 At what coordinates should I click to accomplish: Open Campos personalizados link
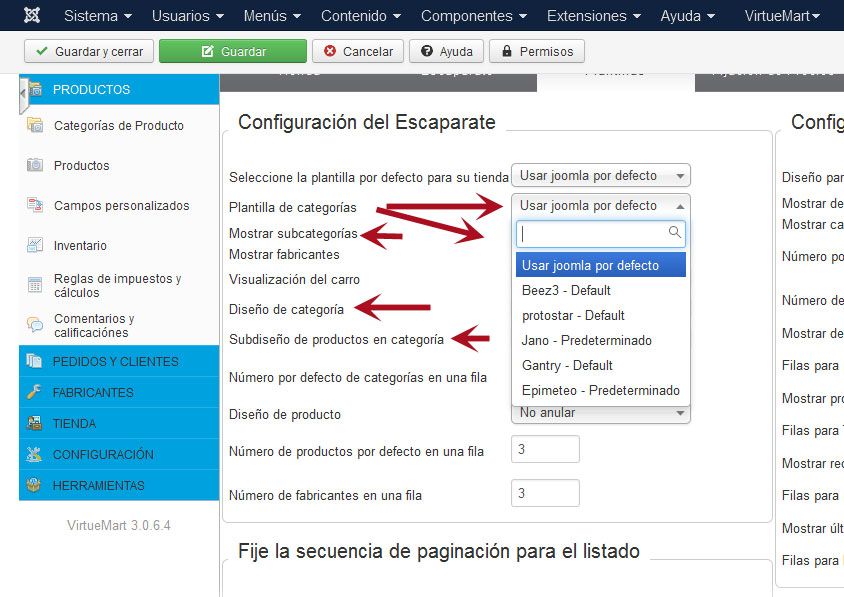pos(122,206)
